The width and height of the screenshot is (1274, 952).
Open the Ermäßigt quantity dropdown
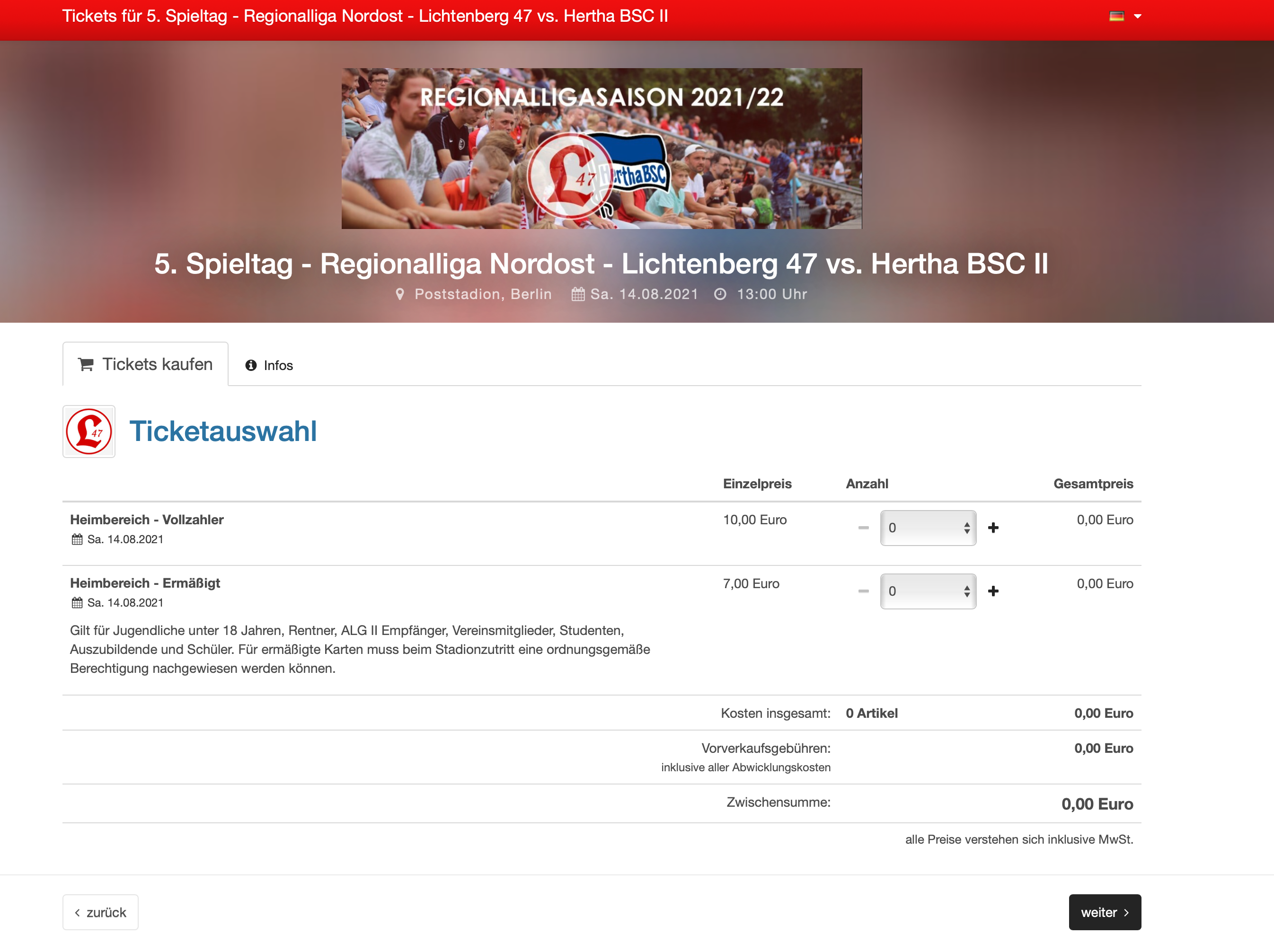(x=928, y=591)
